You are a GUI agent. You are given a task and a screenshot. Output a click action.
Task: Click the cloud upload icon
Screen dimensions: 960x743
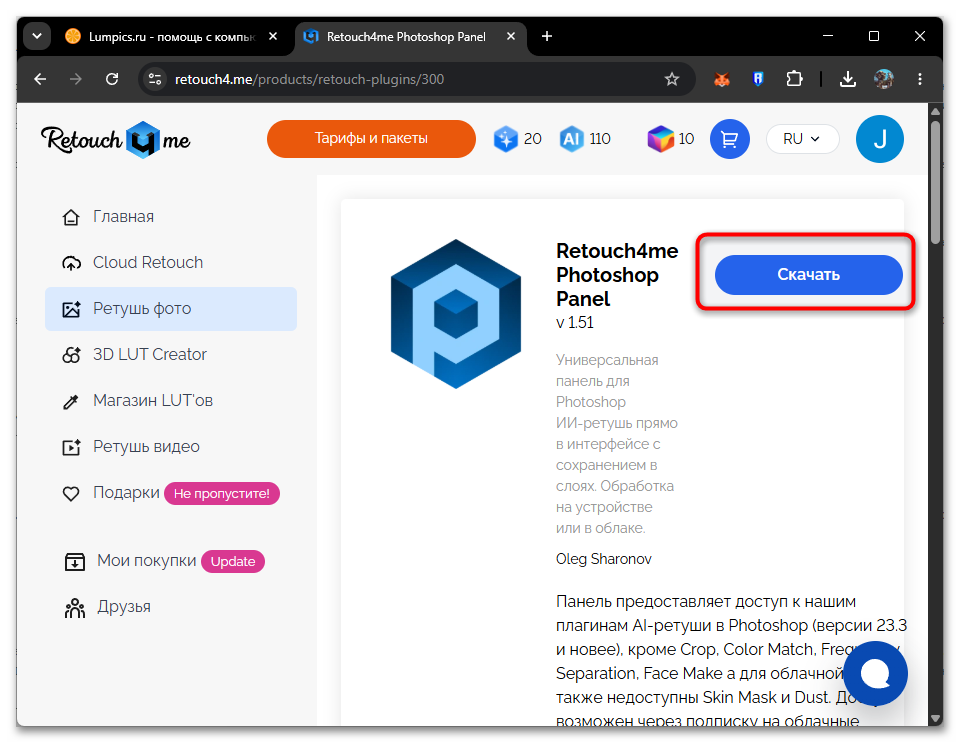(x=71, y=263)
